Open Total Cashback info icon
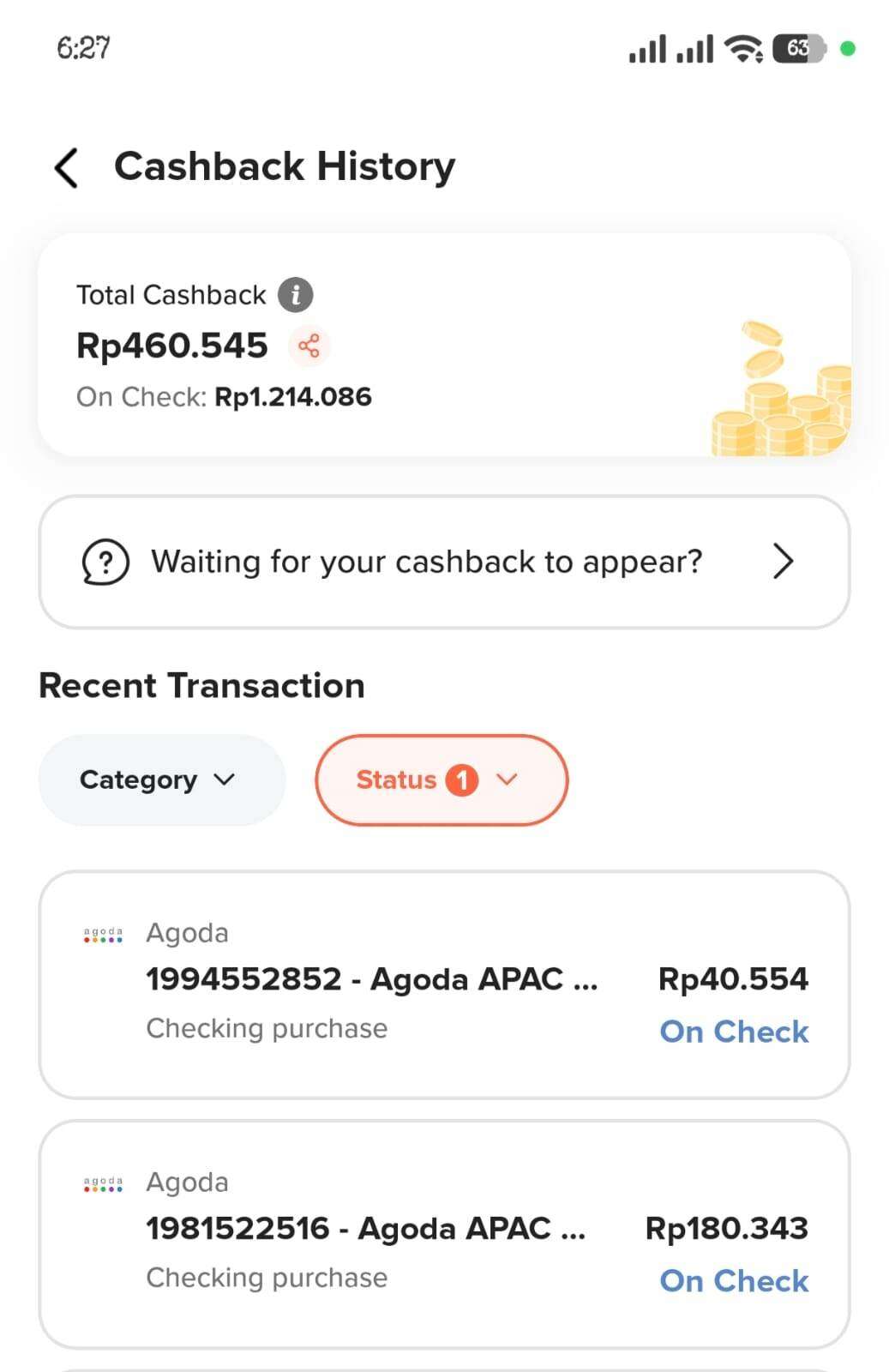The image size is (889, 1372). pyautogui.click(x=295, y=295)
